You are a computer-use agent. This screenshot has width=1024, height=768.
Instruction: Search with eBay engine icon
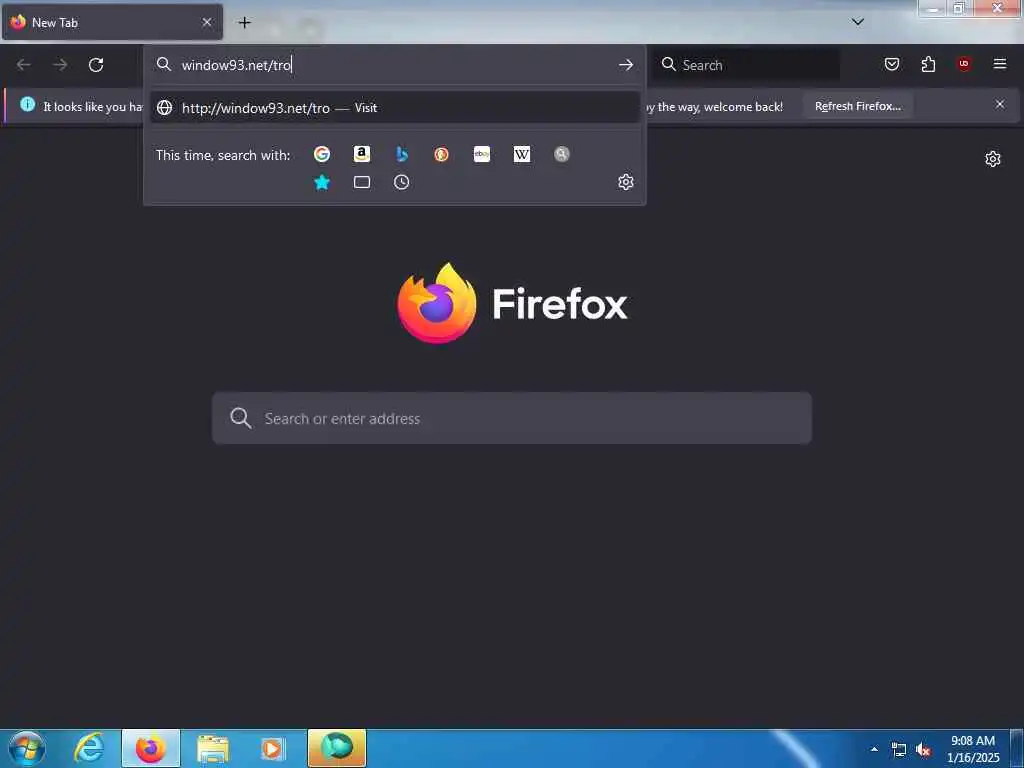pyautogui.click(x=482, y=154)
